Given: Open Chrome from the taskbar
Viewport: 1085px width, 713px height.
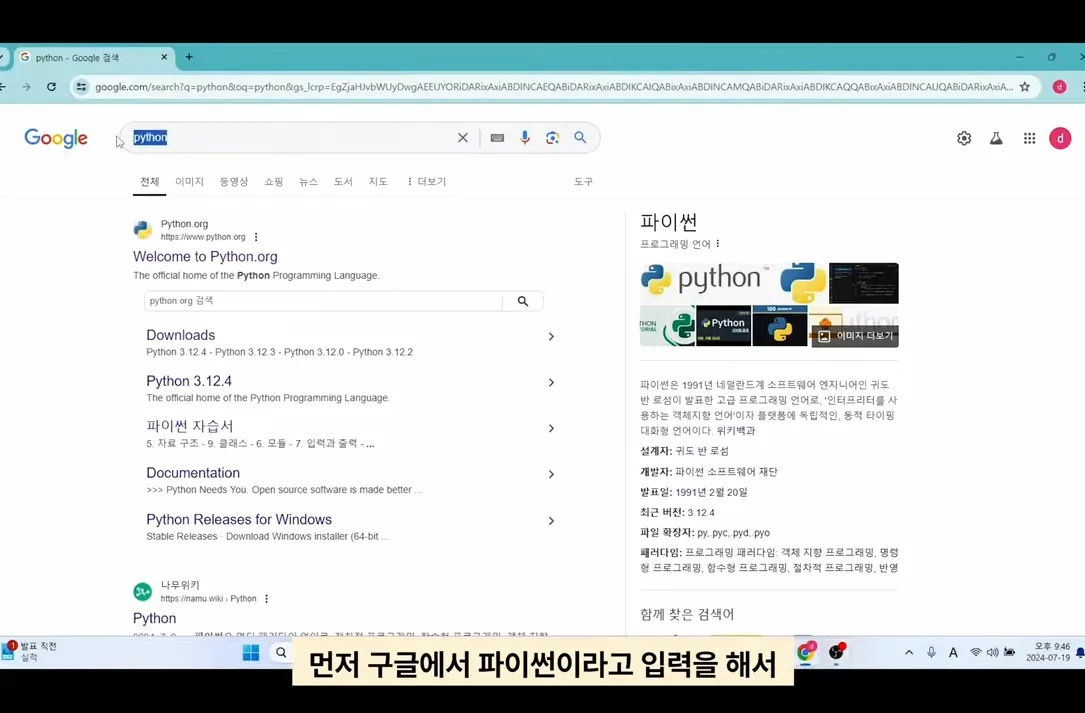Looking at the screenshot, I should pyautogui.click(x=805, y=652).
